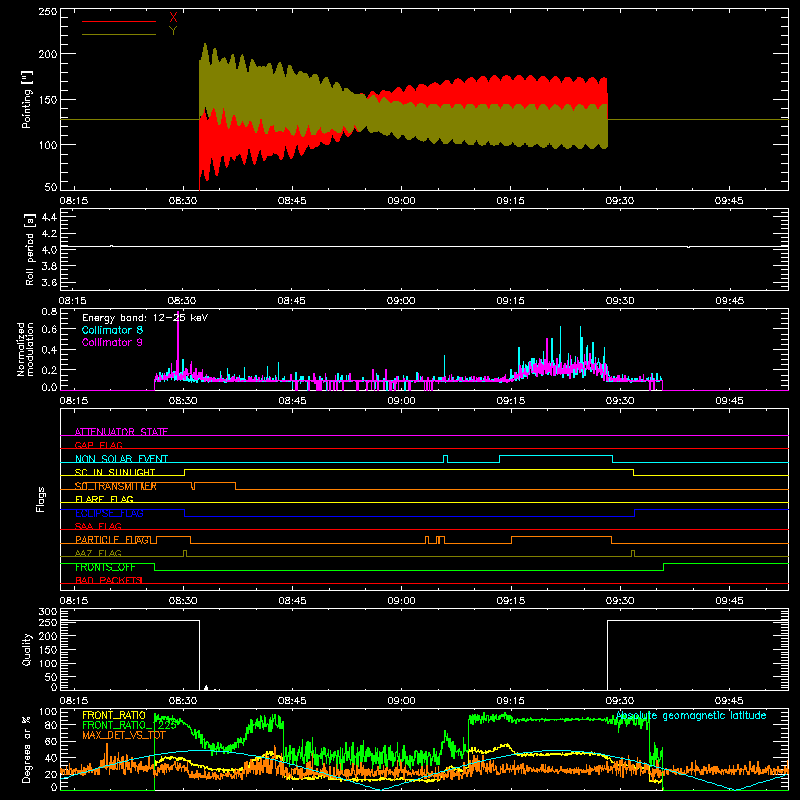
Task: Click the ATTENUATOR_STATE flag label
Action: coord(121,432)
